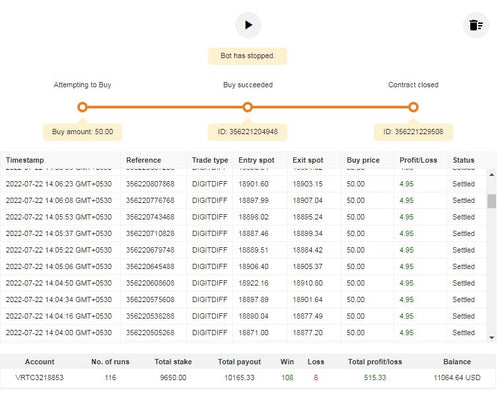Select reference 356220608608
Viewport: 500px width, 396px height.
(x=150, y=283)
